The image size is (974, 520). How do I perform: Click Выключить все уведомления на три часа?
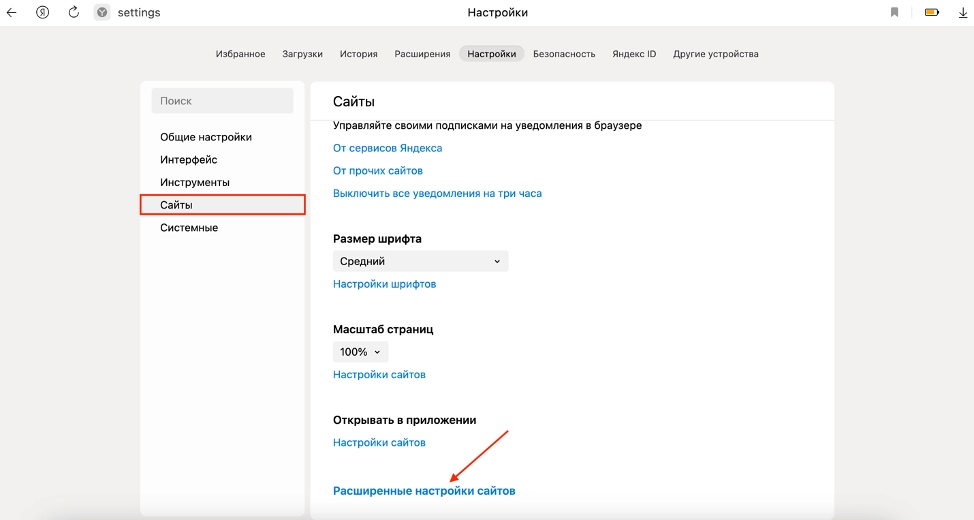pyautogui.click(x=437, y=194)
